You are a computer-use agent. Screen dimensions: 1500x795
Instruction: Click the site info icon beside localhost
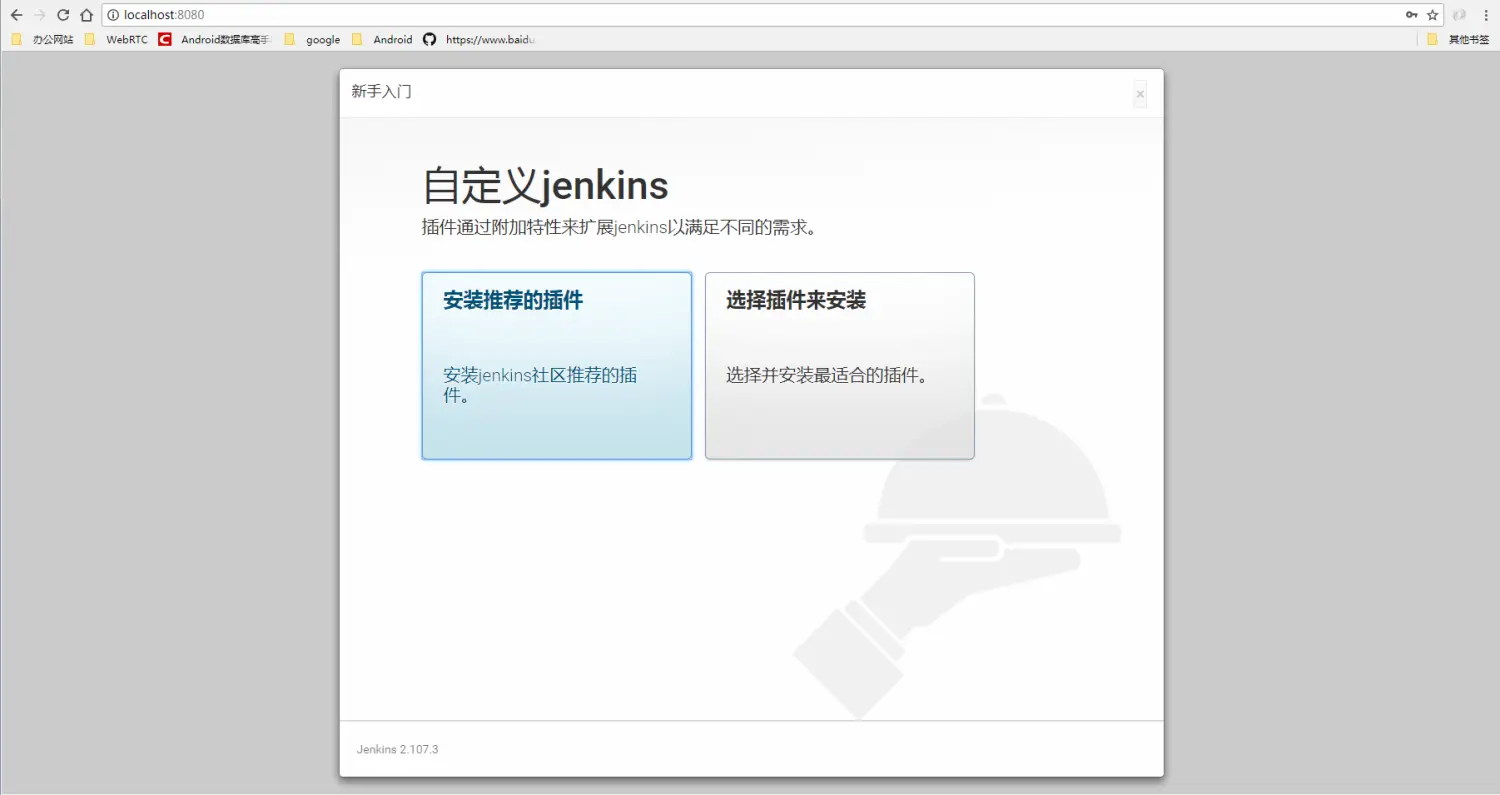pos(113,15)
